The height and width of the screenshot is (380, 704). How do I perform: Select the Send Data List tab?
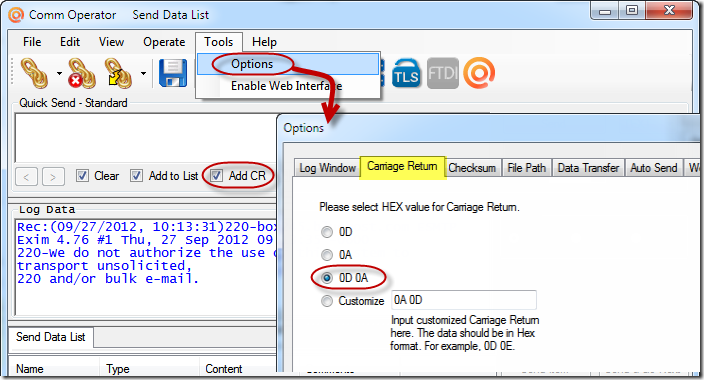pos(51,337)
